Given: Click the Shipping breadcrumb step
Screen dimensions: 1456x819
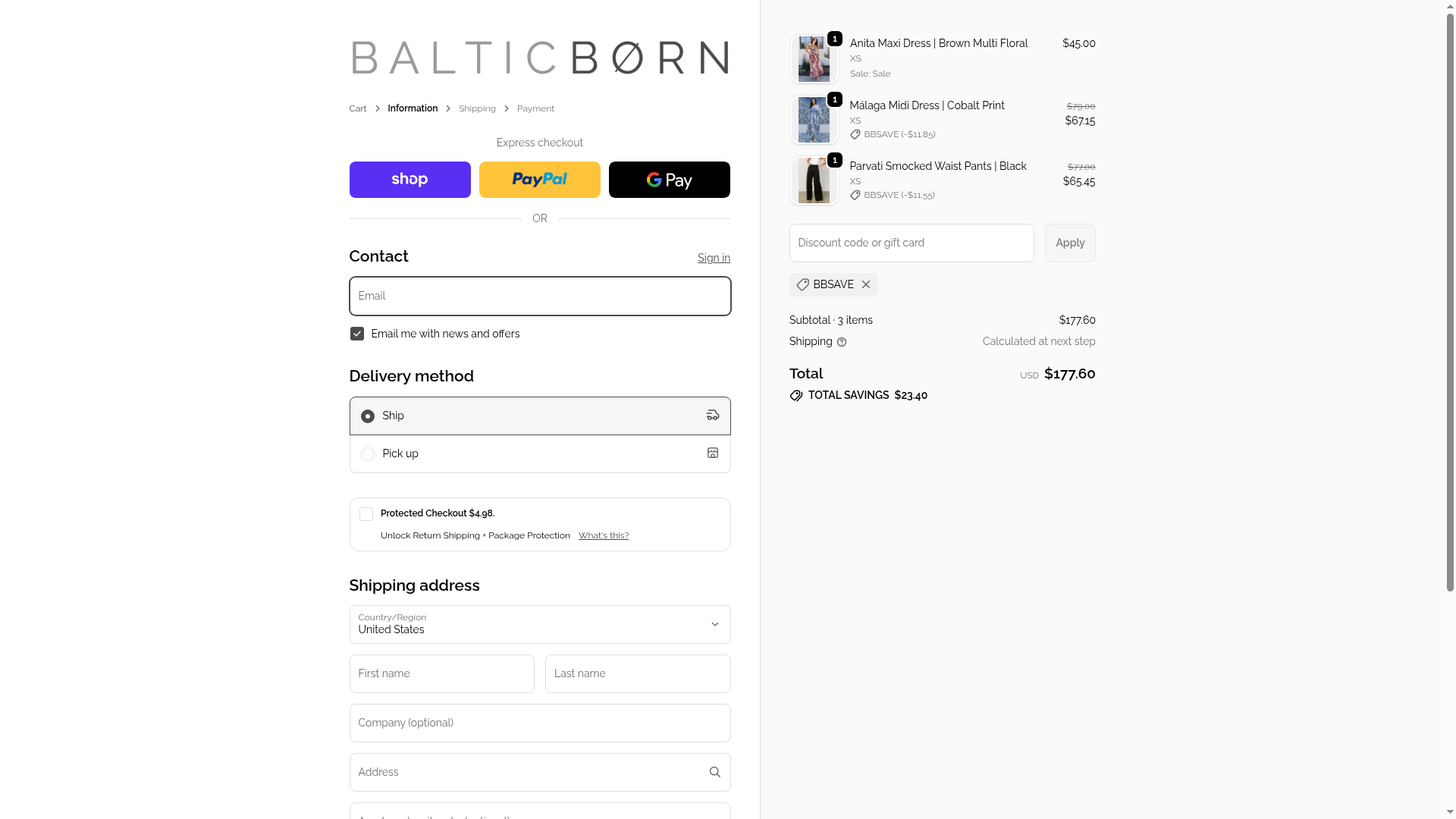Looking at the screenshot, I should [477, 108].
